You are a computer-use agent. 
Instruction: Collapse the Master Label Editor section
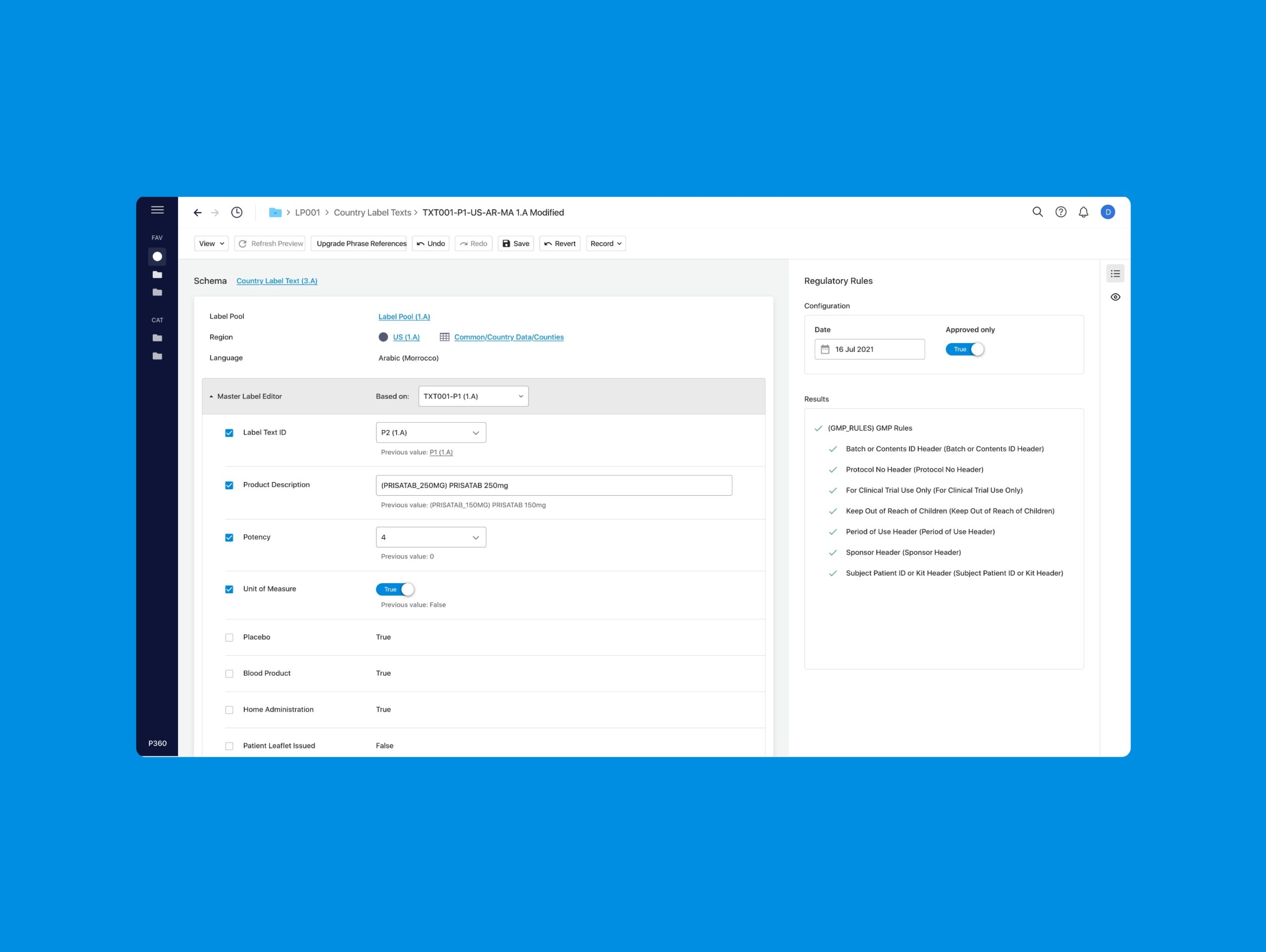[x=211, y=396]
